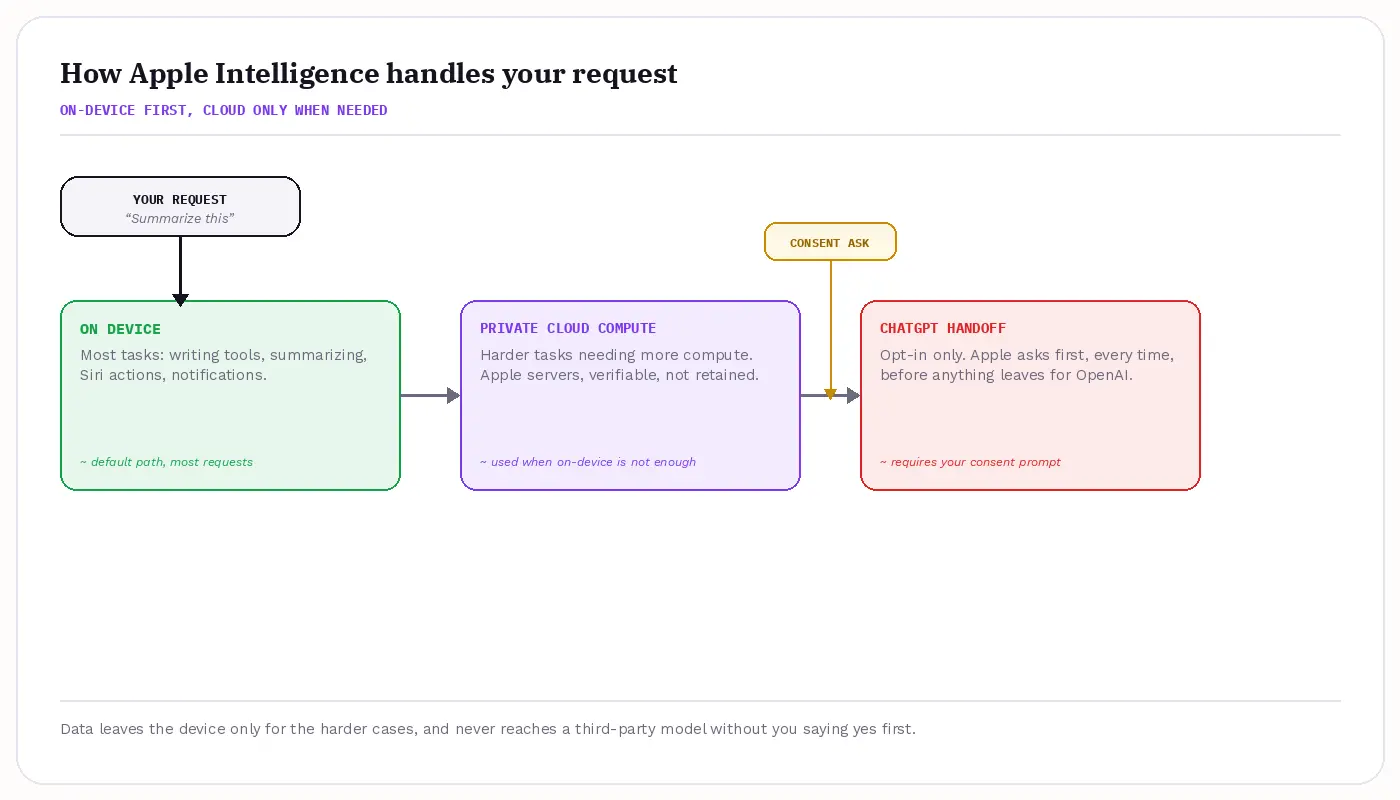
Task: Click the text "Apple servers, verifiable, not retained."
Action: 619,375
